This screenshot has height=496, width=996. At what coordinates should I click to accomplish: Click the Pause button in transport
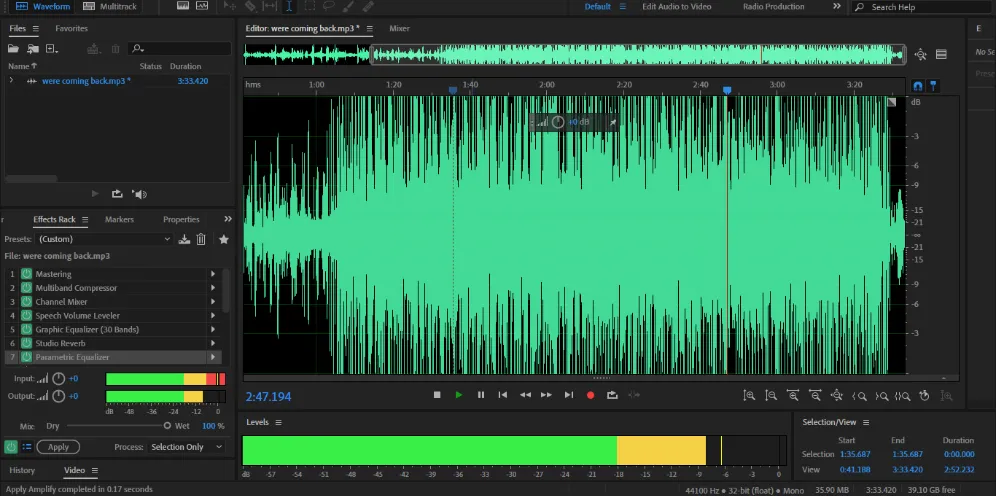point(481,395)
